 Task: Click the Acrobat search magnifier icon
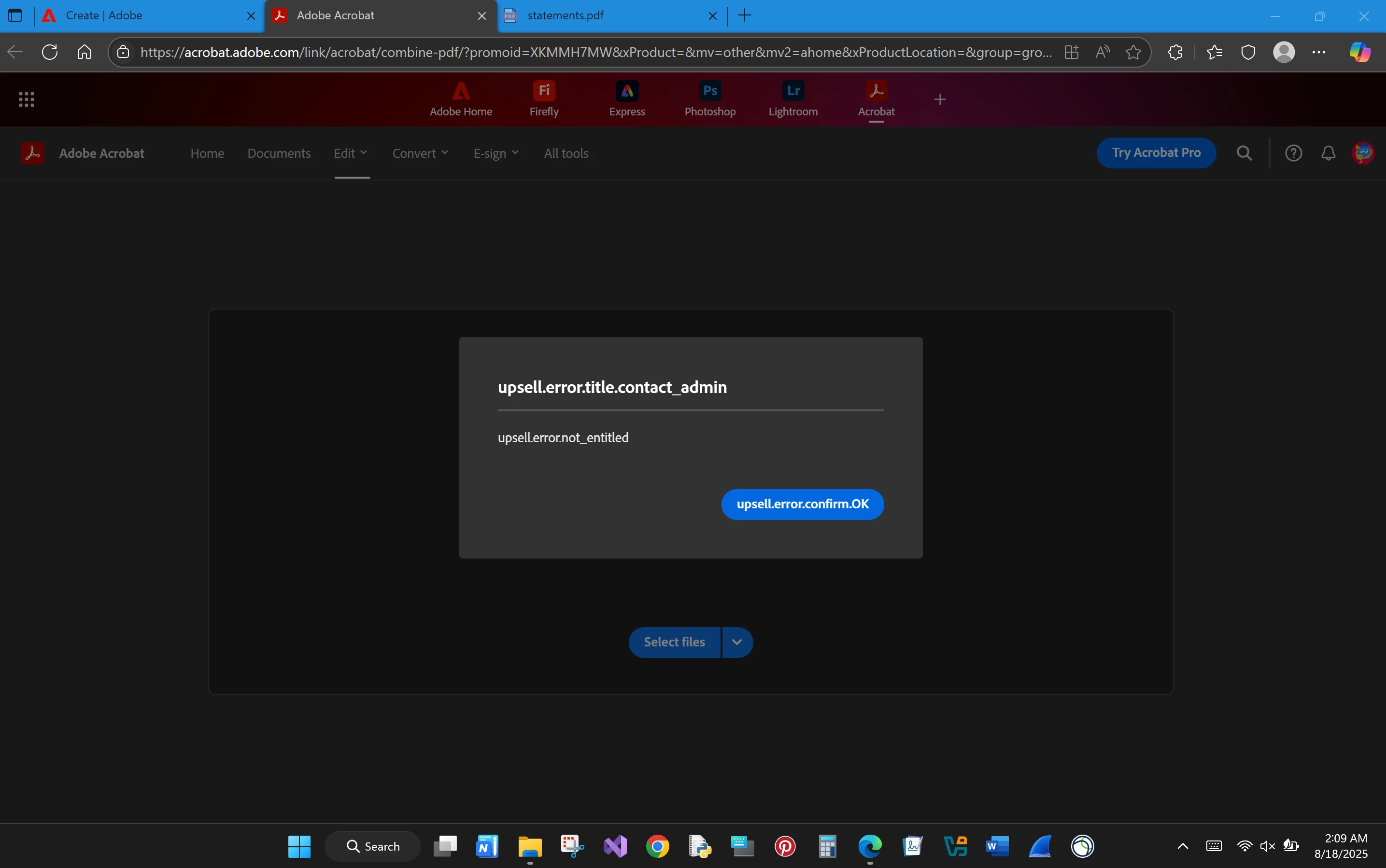pos(1244,154)
